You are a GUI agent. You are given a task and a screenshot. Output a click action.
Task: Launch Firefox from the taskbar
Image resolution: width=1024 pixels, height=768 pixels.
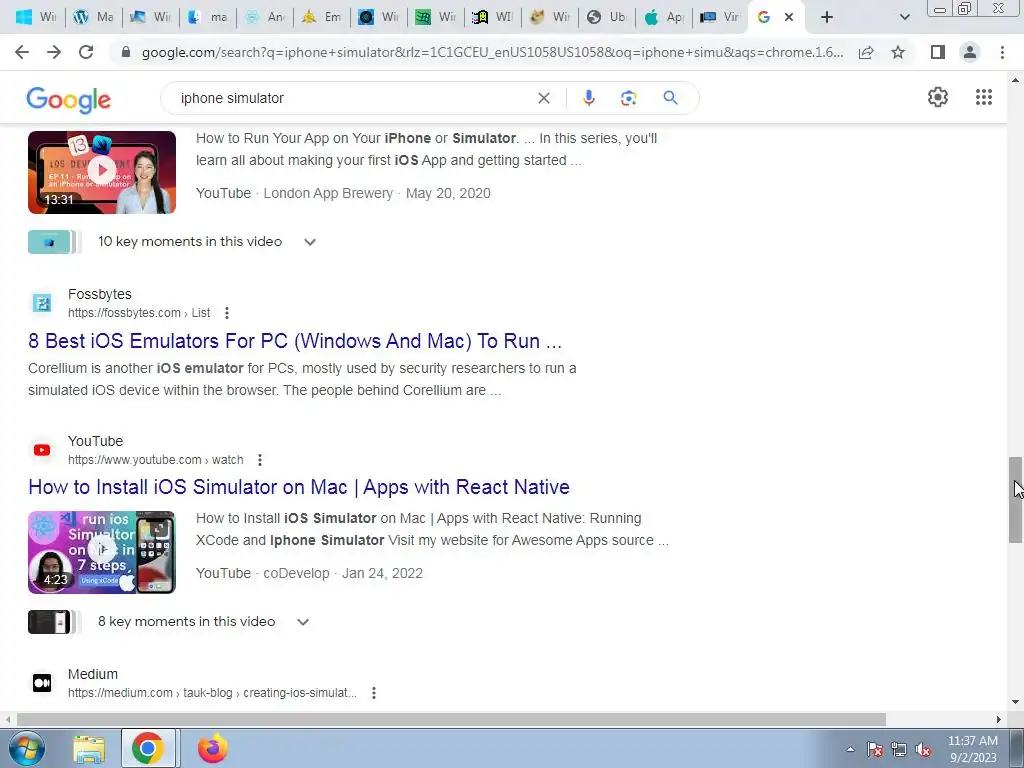pyautogui.click(x=213, y=748)
